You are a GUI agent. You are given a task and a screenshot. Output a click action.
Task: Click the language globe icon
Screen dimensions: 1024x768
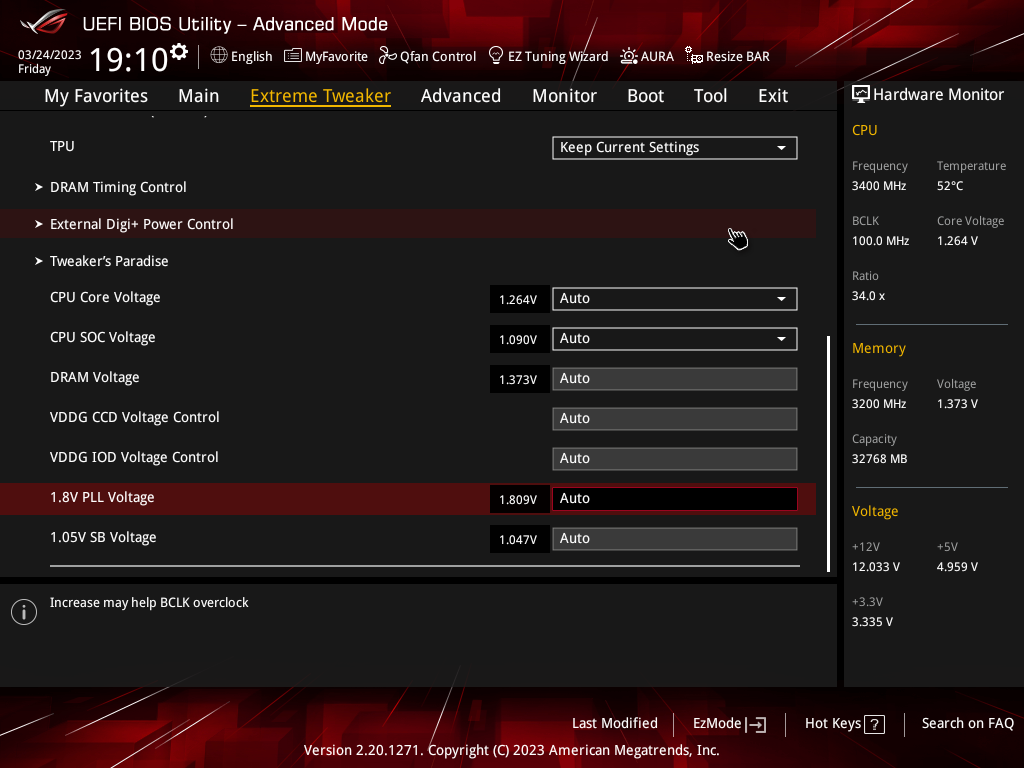[219, 56]
